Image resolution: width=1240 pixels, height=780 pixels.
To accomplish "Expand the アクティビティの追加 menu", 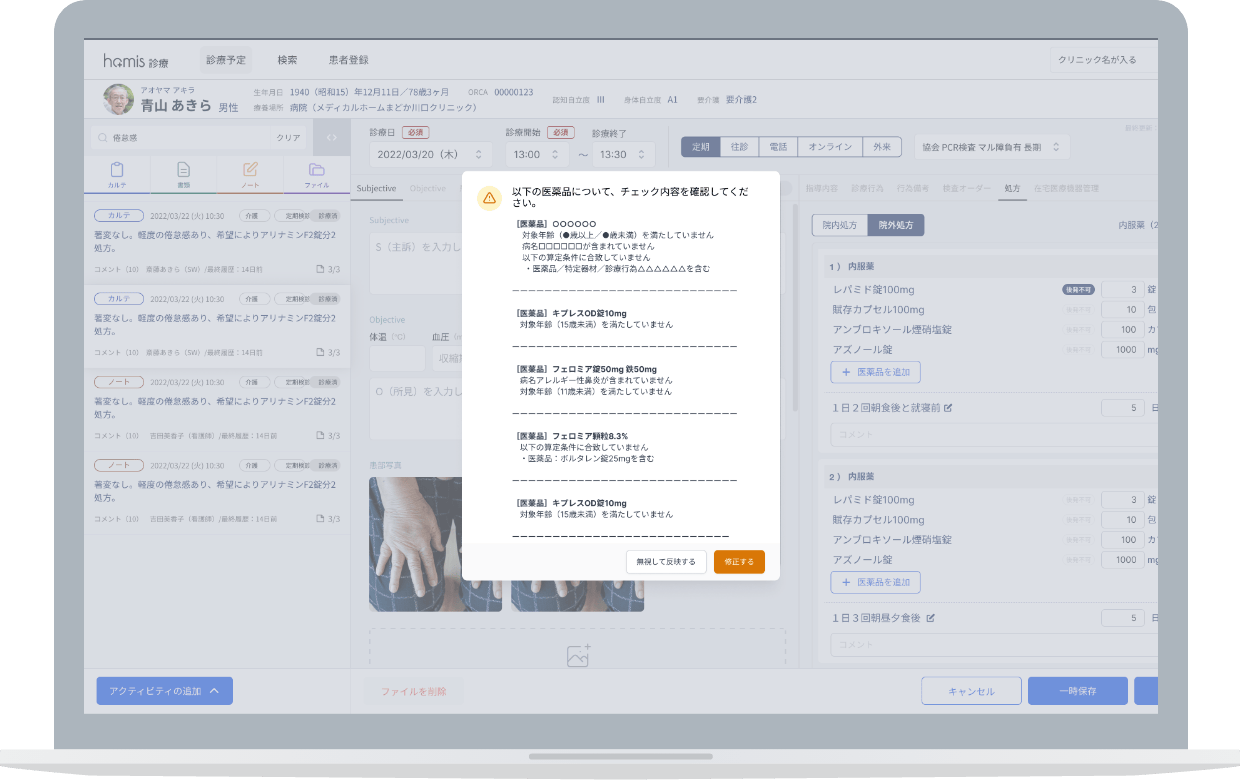I will tap(164, 691).
